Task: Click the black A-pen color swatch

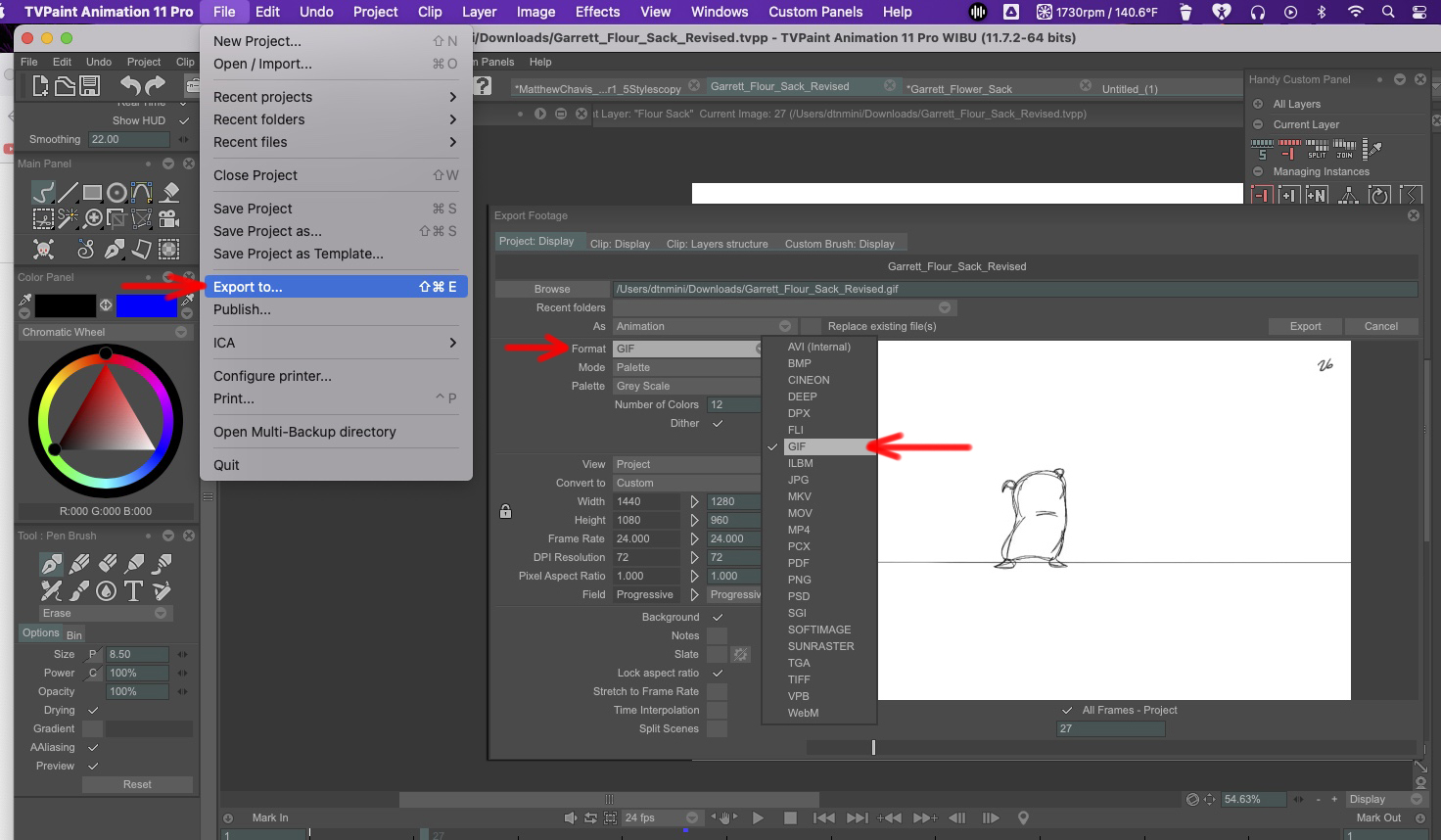Action: point(66,305)
